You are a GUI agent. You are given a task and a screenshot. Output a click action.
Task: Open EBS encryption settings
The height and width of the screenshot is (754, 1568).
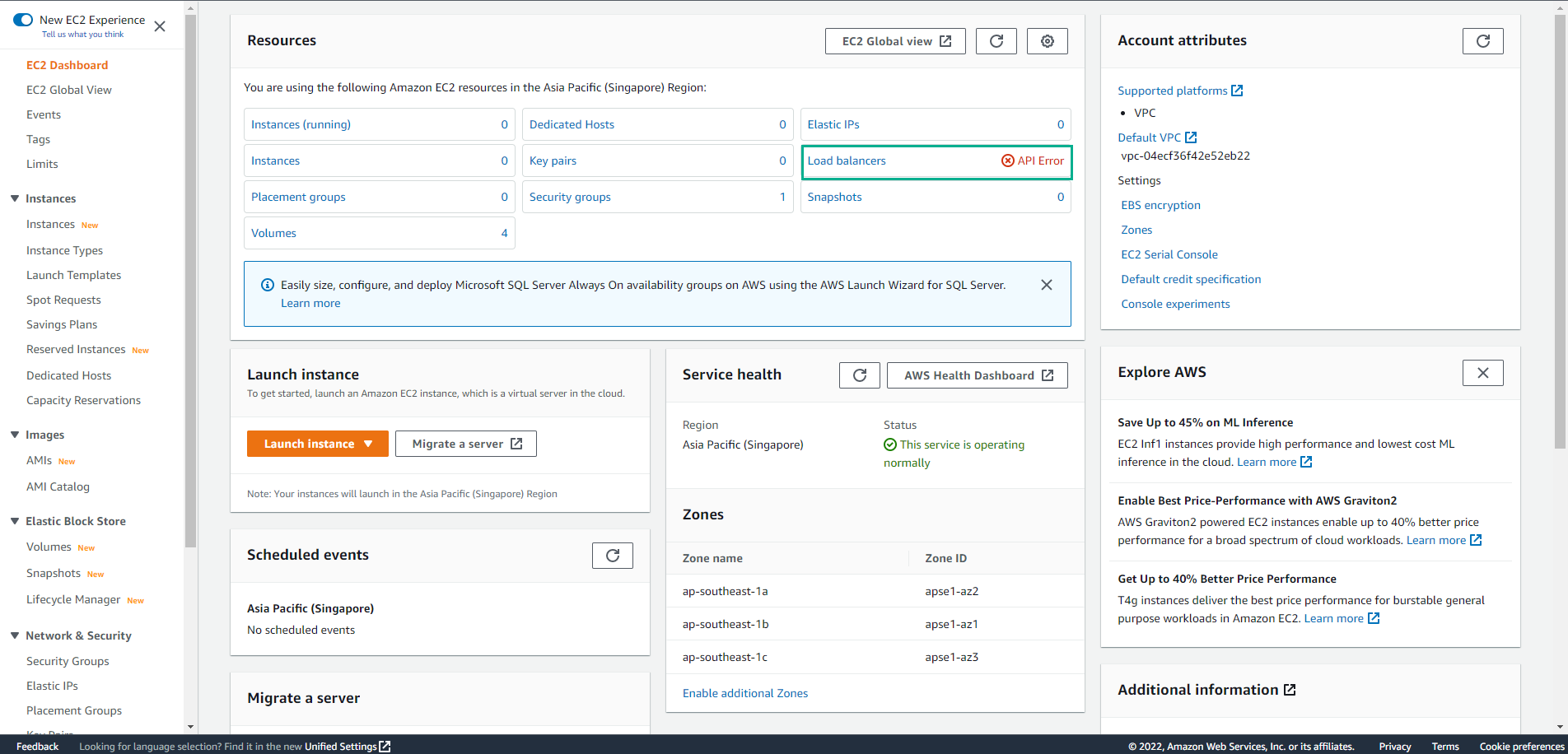point(1160,205)
